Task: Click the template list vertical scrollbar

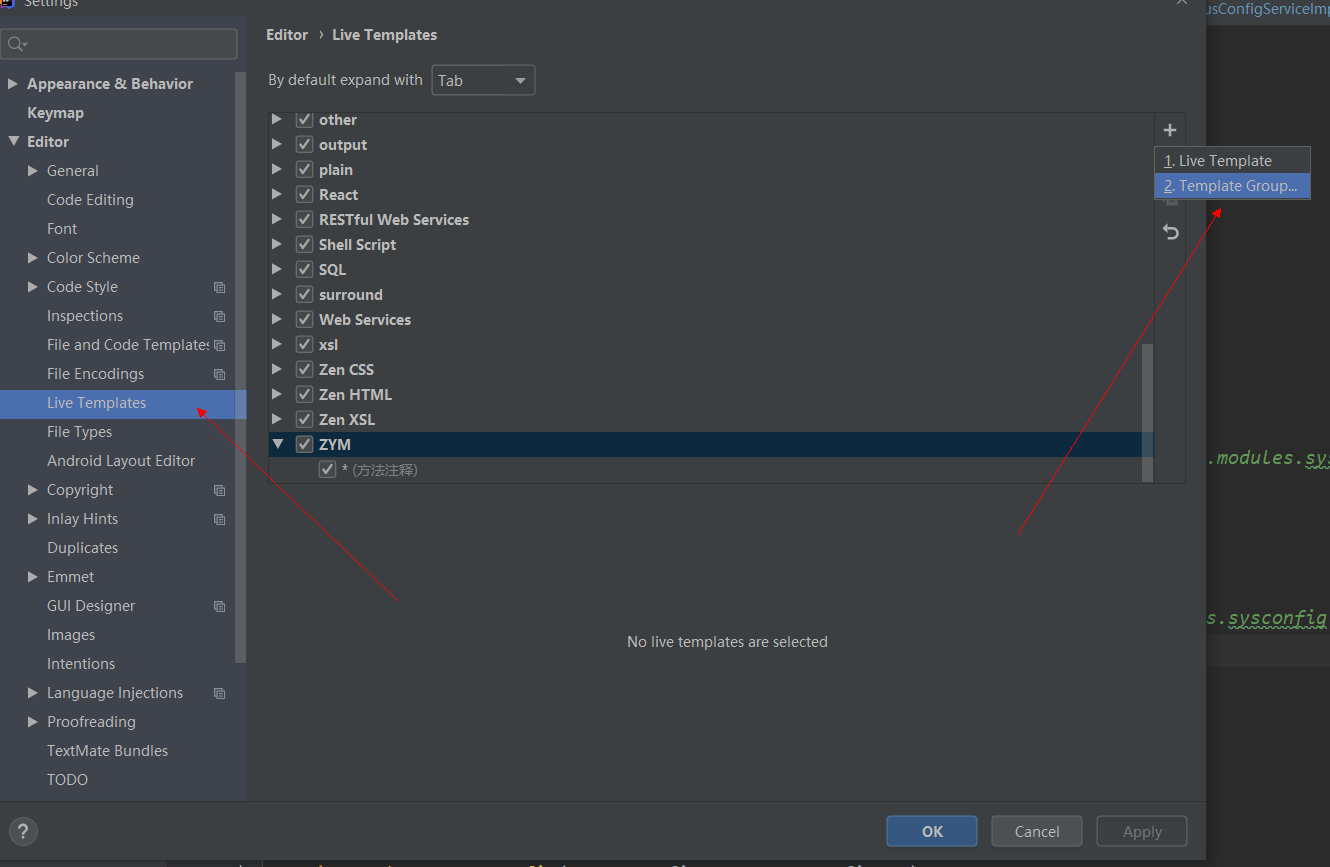Action: pos(1148,413)
